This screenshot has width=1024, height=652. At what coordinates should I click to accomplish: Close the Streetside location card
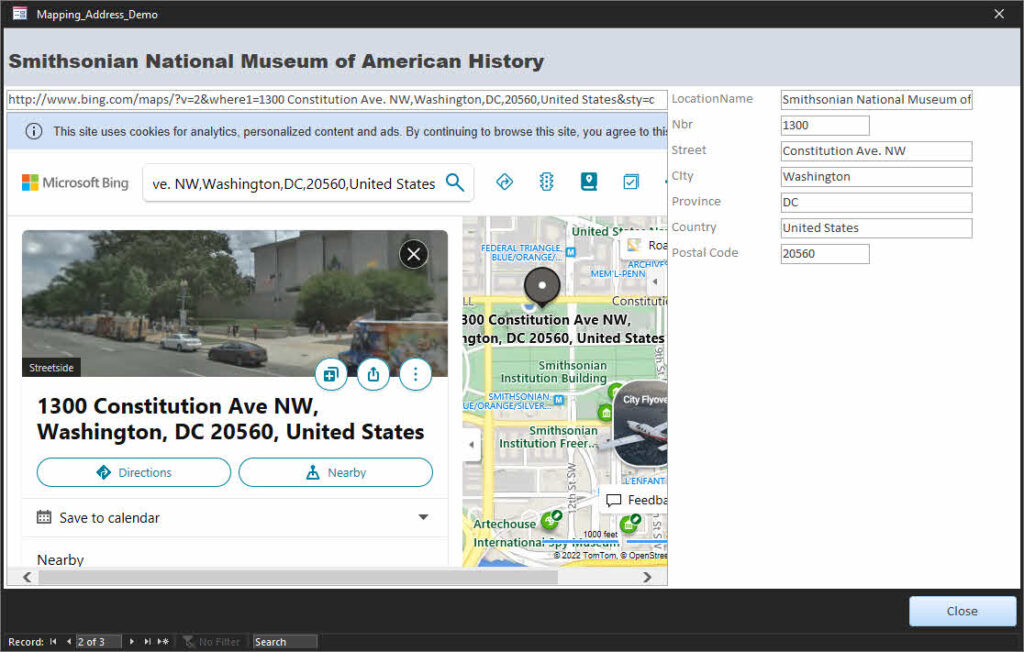(414, 254)
